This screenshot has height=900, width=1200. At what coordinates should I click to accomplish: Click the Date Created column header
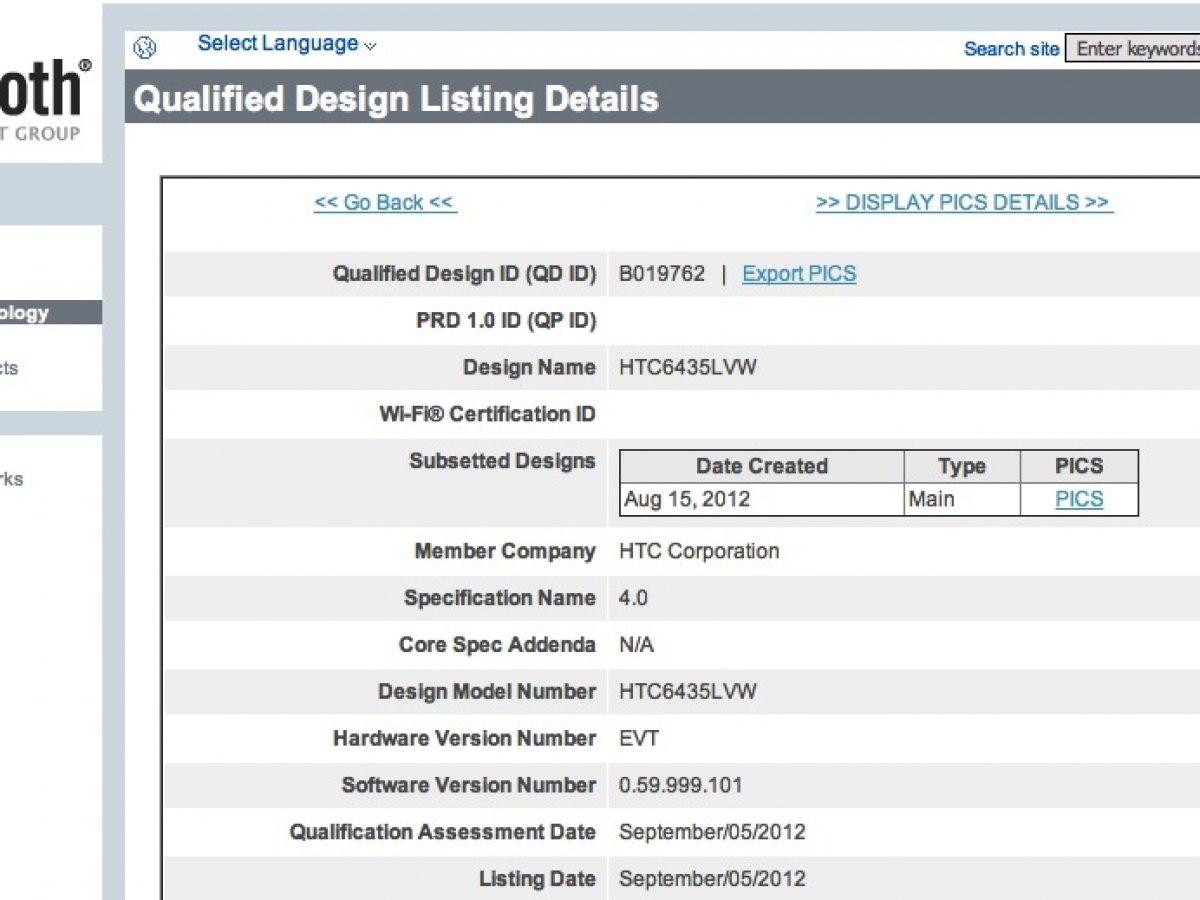pos(761,467)
